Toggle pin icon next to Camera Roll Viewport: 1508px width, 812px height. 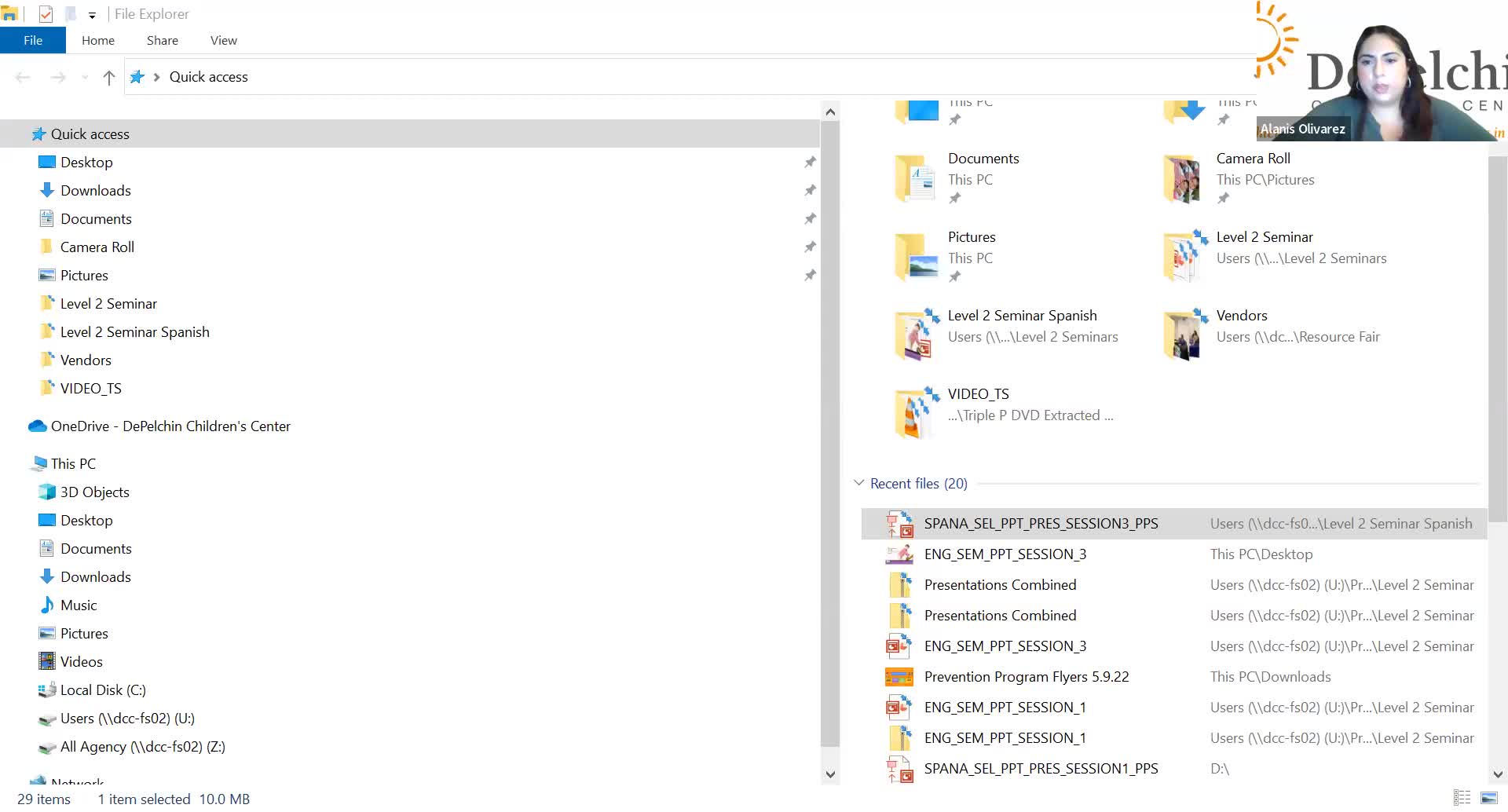pos(810,247)
